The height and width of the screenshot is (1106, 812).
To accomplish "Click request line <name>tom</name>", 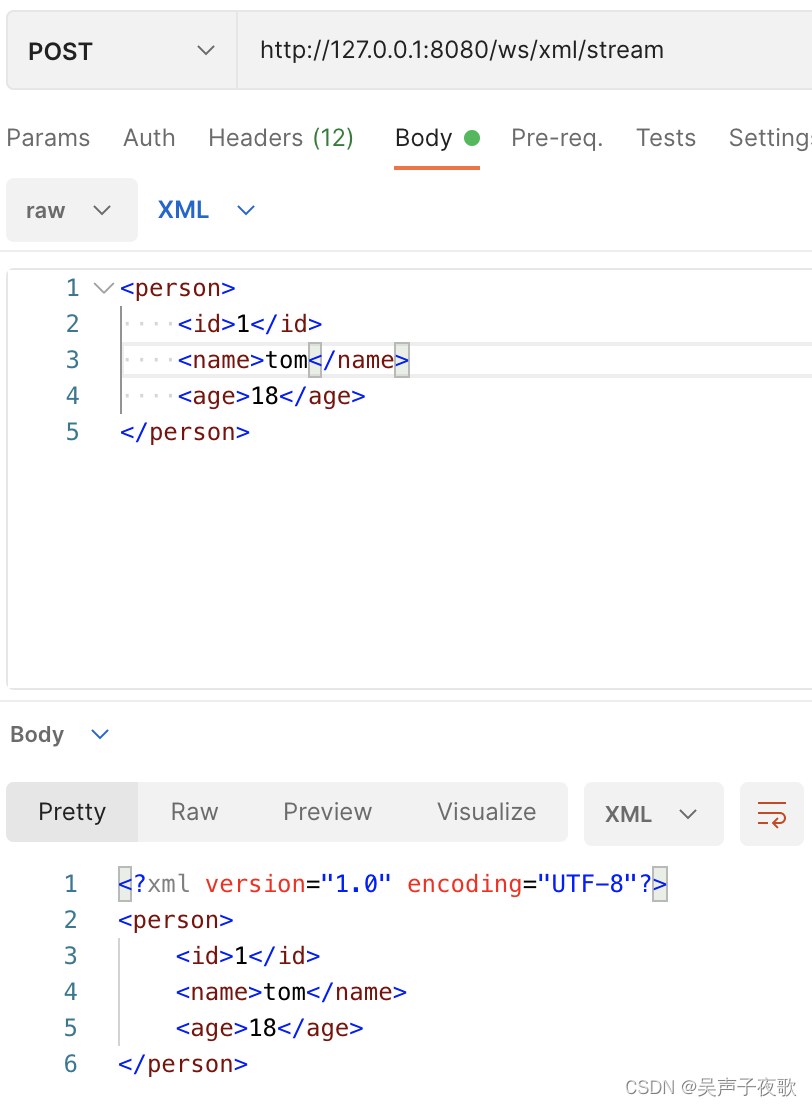I will pyautogui.click(x=293, y=360).
